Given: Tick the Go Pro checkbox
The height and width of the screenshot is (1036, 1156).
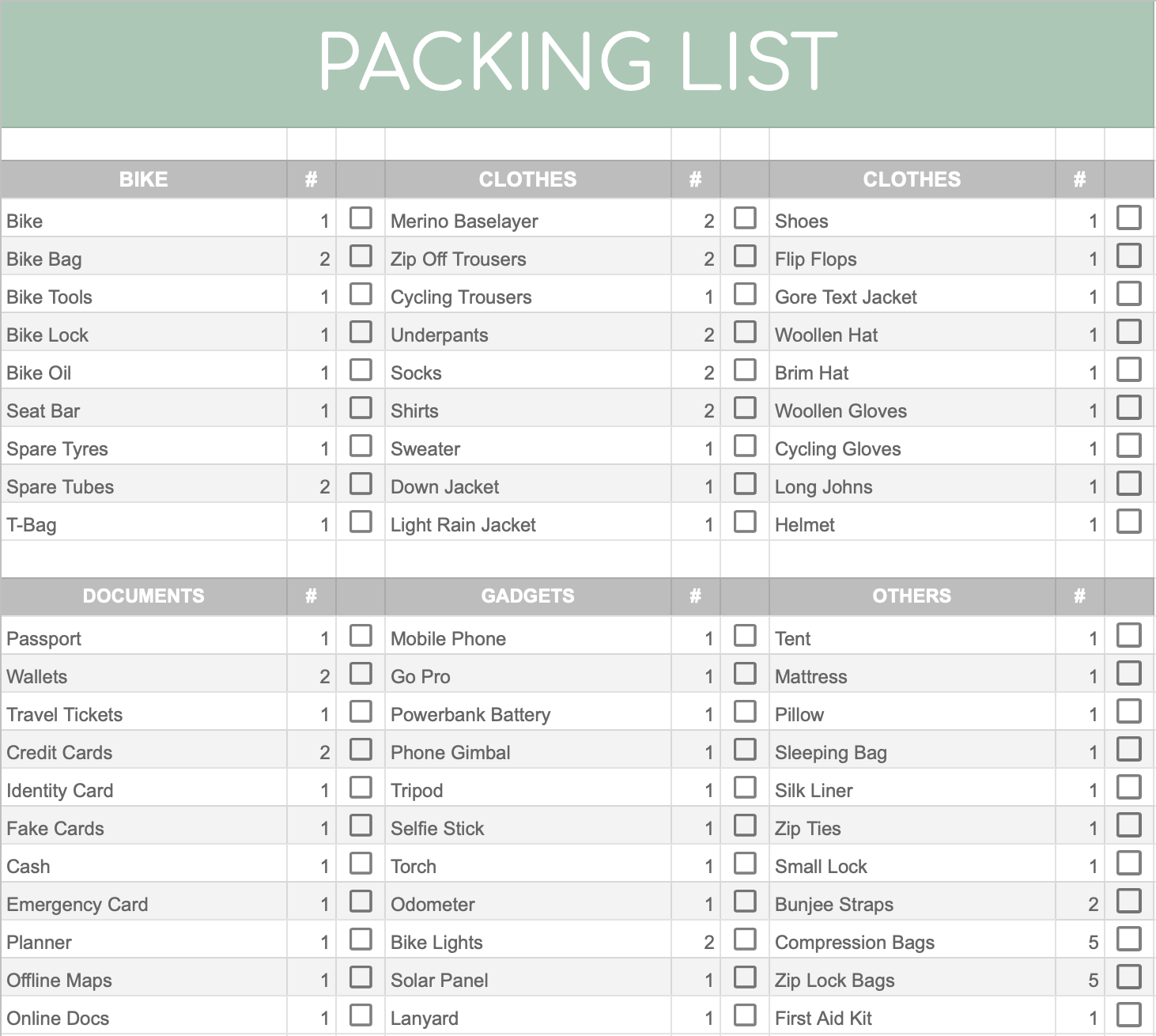Looking at the screenshot, I should (x=745, y=673).
